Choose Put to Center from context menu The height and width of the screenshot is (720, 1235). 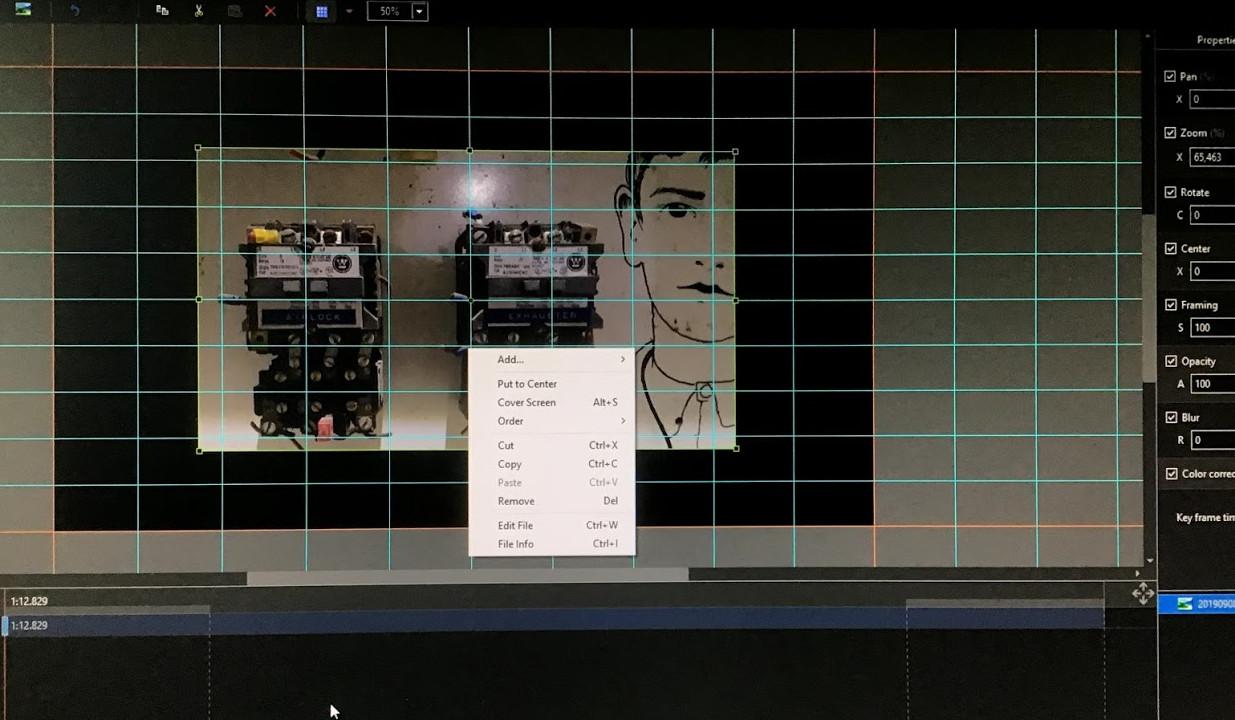point(527,384)
